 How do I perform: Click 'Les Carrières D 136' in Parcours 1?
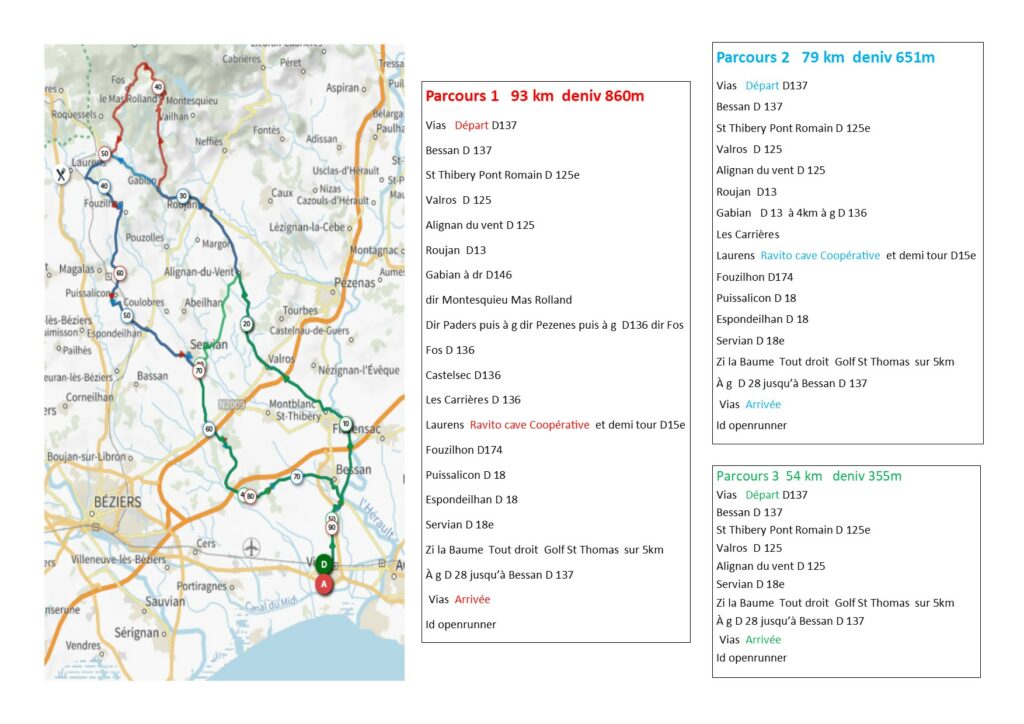tap(473, 400)
